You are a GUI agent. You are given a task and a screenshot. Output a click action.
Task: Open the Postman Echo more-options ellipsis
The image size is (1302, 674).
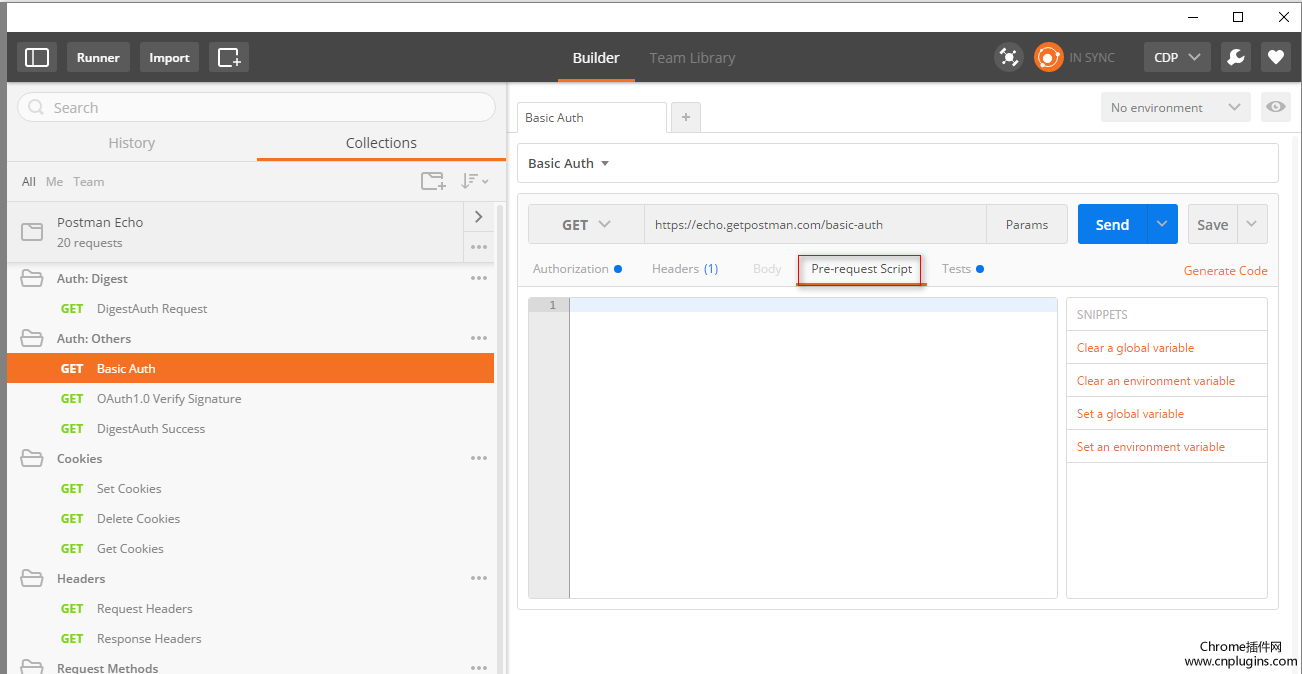(x=479, y=247)
